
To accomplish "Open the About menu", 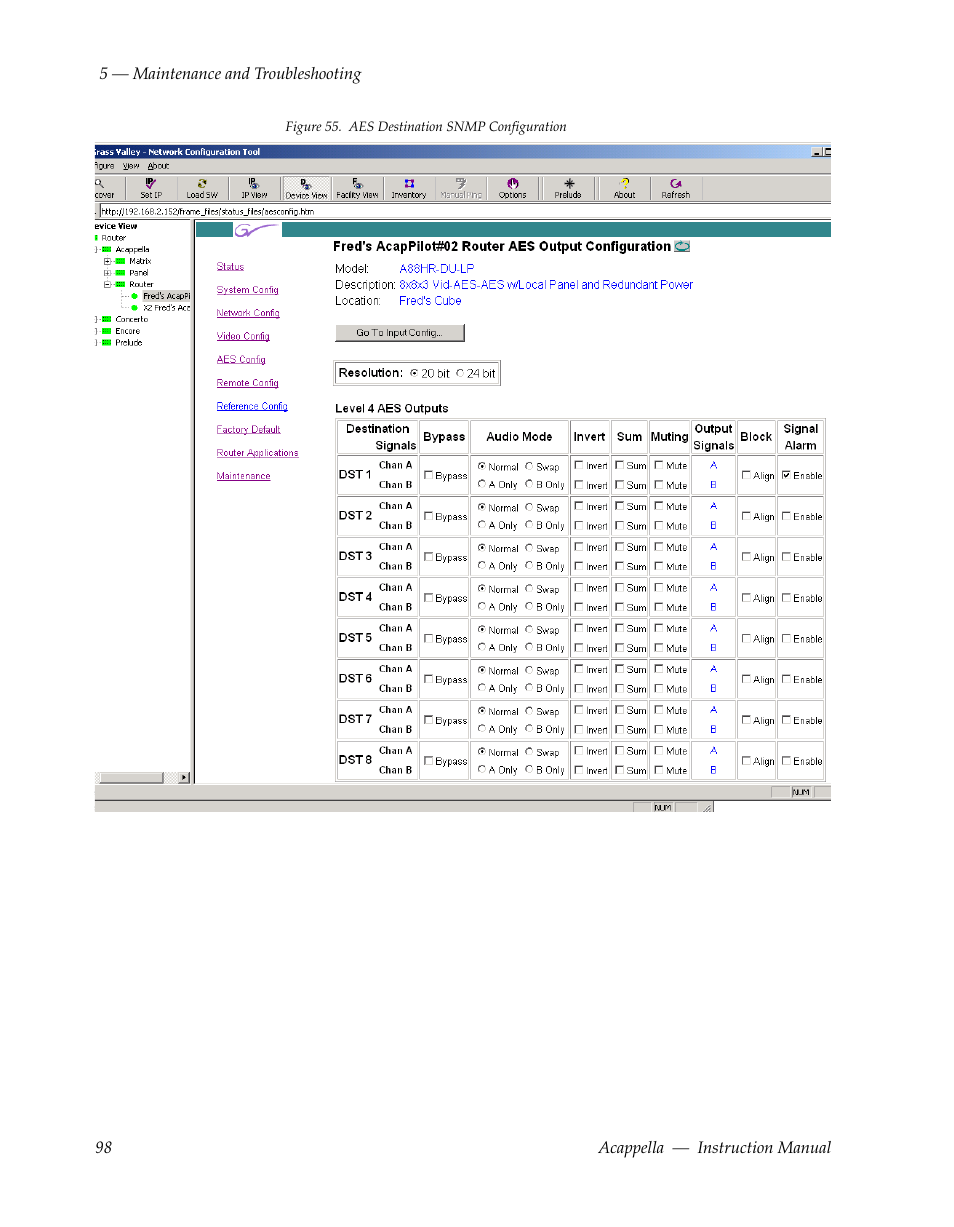I will click(158, 166).
